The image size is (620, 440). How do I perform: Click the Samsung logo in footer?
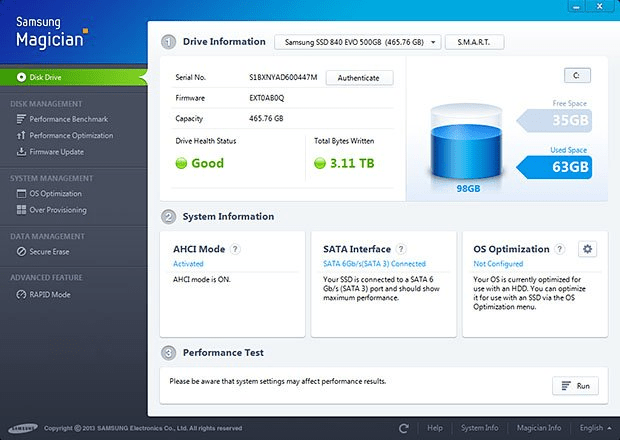click(x=23, y=428)
